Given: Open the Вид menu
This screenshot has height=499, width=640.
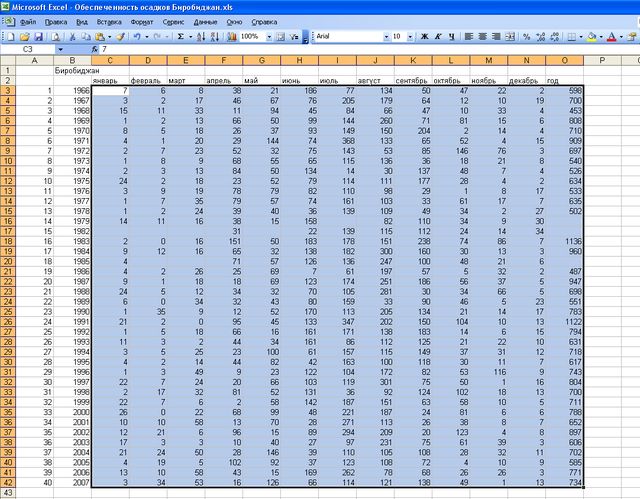Looking at the screenshot, I should click(x=82, y=22).
